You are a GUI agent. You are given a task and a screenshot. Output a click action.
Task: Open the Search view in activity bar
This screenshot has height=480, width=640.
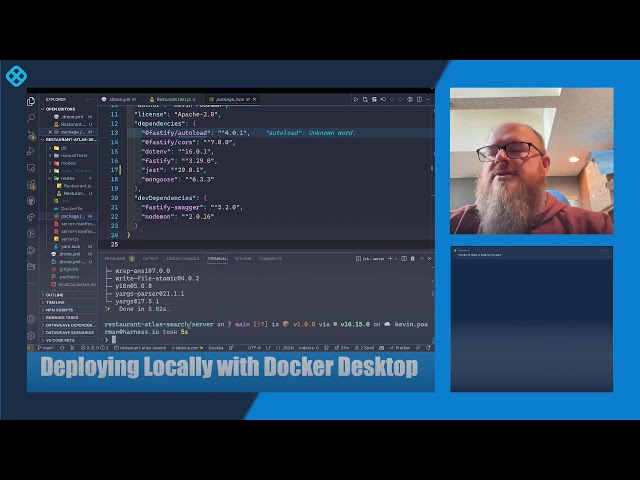tap(31, 118)
